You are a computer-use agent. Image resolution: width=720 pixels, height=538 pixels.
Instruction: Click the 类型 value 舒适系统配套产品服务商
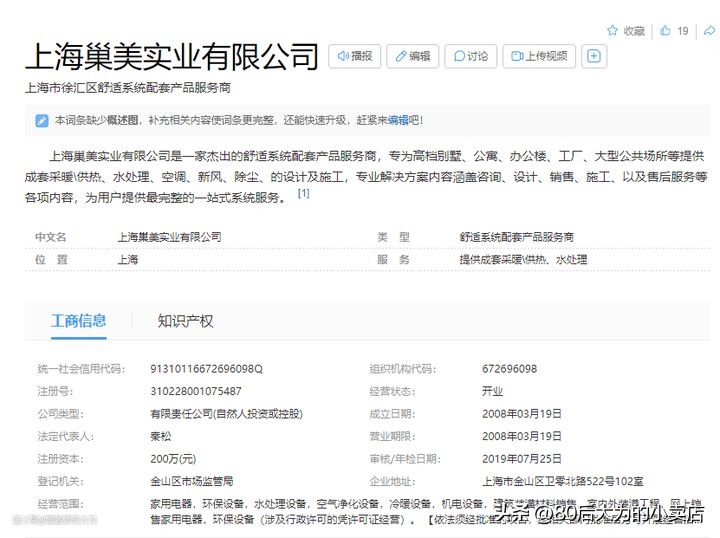(517, 237)
